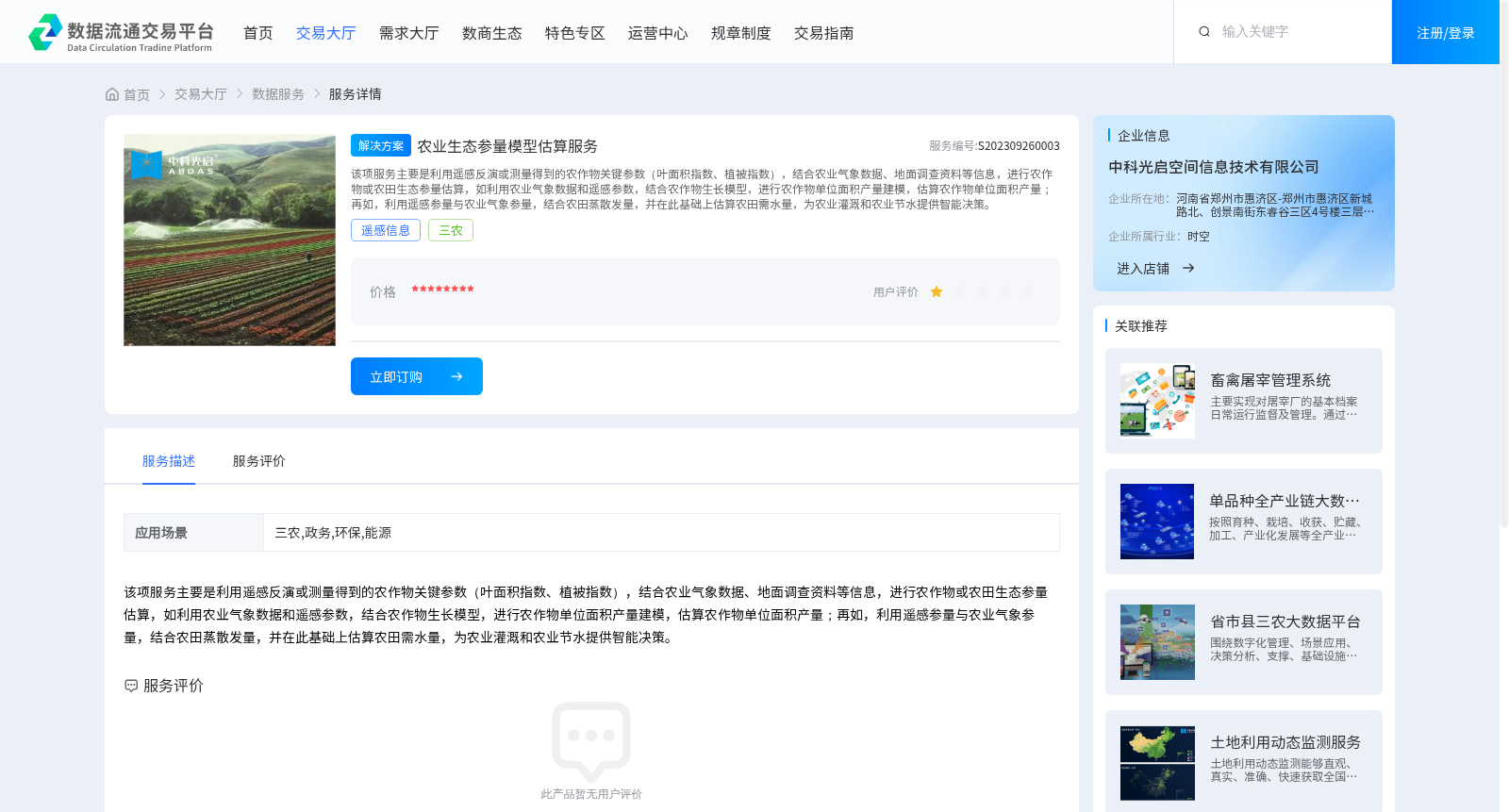
Task: Click the 此产品暂无用户评价 text
Action: click(591, 794)
